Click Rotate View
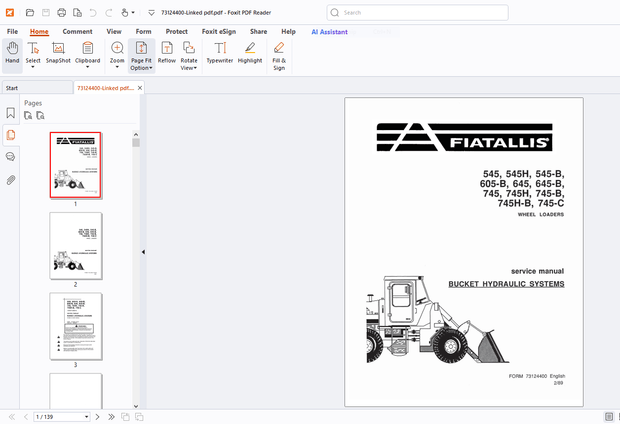Screen dimensions: 620x424 point(189,56)
